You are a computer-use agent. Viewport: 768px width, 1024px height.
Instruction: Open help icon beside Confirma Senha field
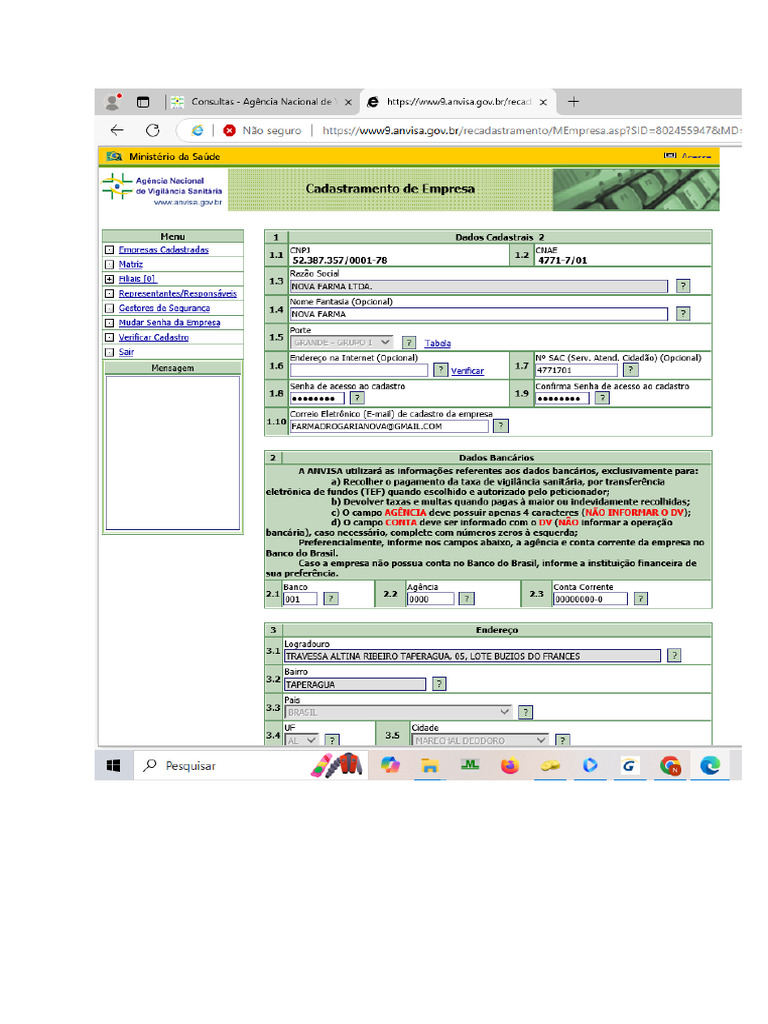click(602, 398)
